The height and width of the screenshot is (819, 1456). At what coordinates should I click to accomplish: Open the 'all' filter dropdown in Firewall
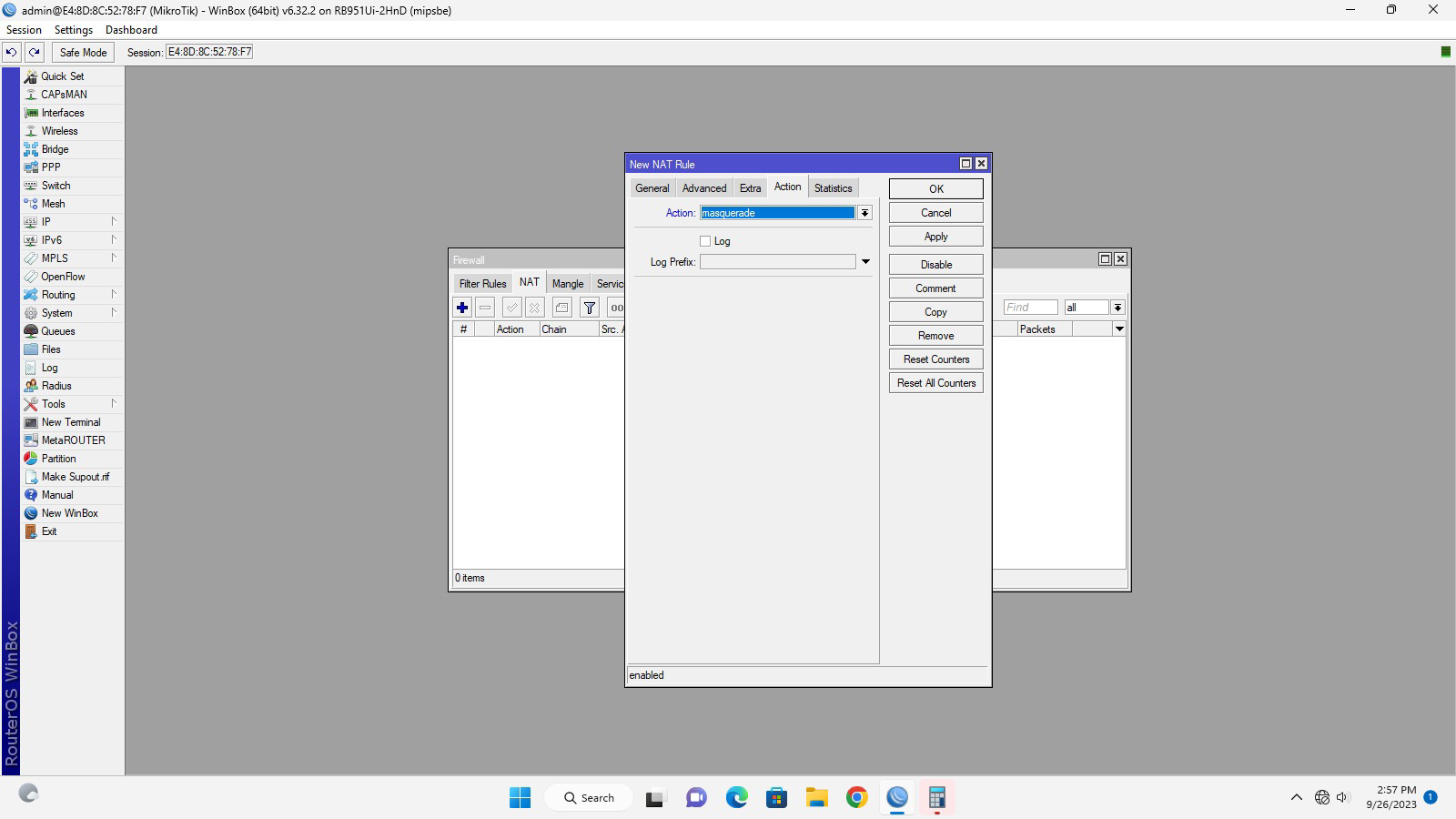1117,308
